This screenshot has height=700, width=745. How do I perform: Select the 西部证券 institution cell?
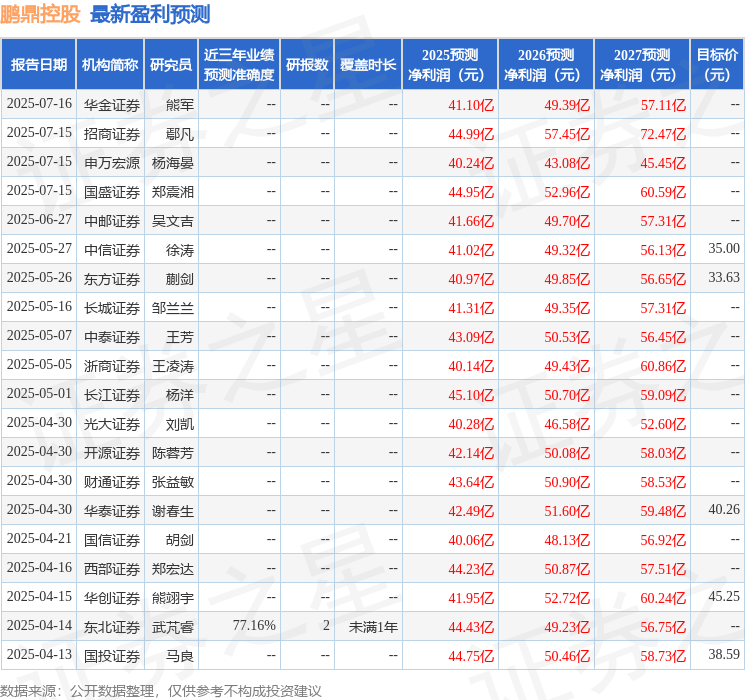[112, 569]
